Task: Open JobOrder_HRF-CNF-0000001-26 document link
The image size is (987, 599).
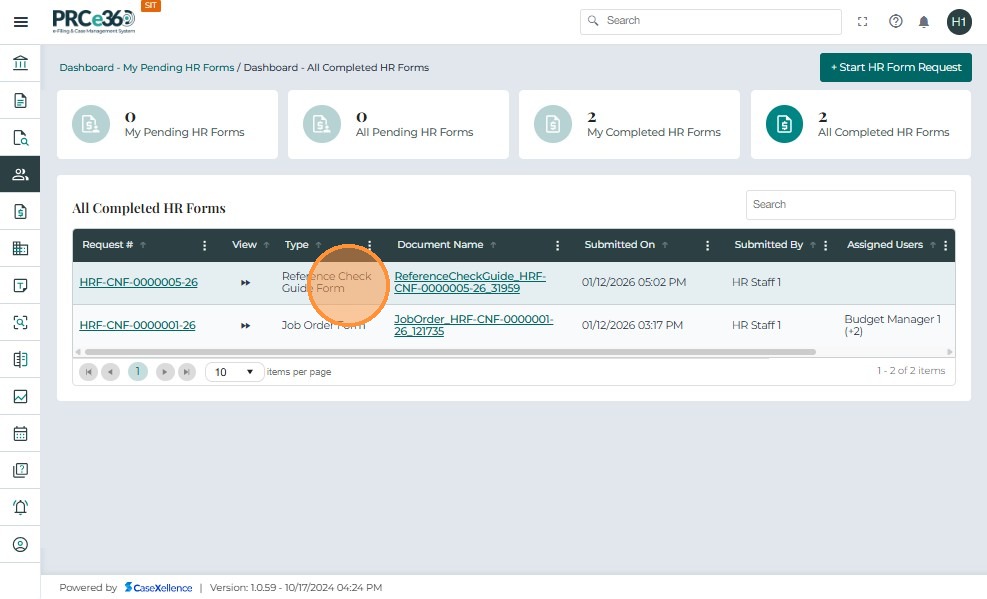Action: (x=473, y=325)
